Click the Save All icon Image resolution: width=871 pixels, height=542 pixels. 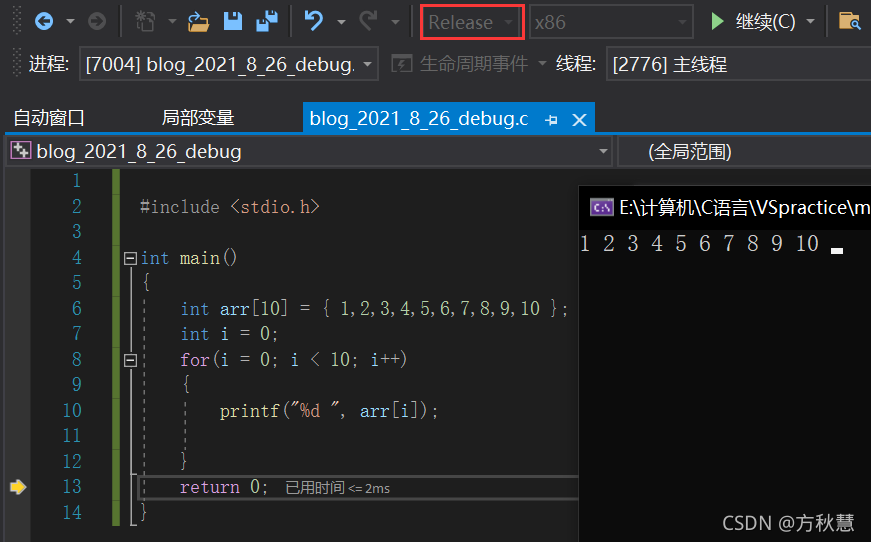click(267, 21)
